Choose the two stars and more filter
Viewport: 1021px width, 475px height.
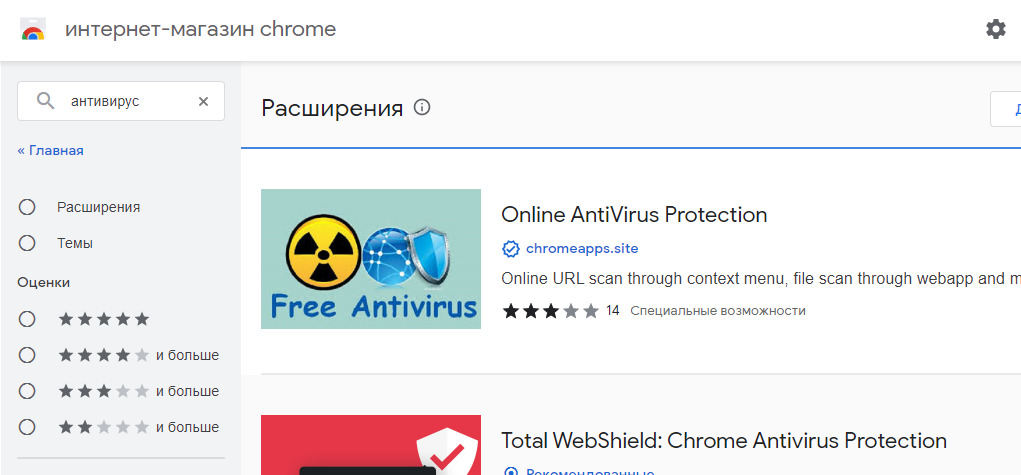coord(27,427)
